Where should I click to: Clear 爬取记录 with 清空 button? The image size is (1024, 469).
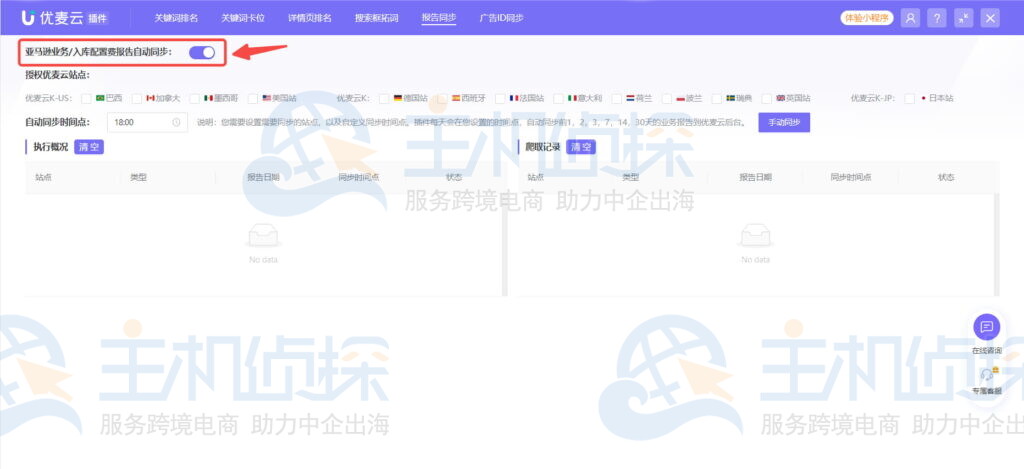pyautogui.click(x=581, y=147)
